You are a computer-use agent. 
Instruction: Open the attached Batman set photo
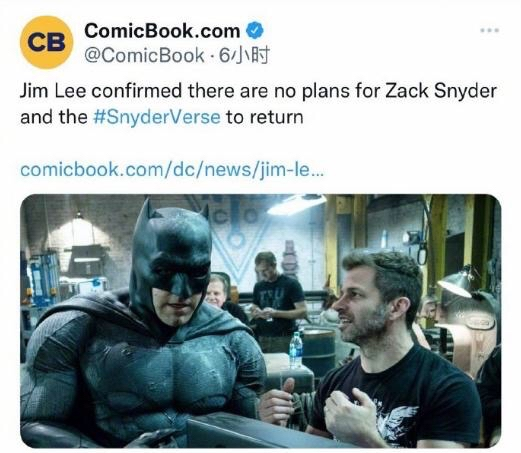pyautogui.click(x=260, y=321)
